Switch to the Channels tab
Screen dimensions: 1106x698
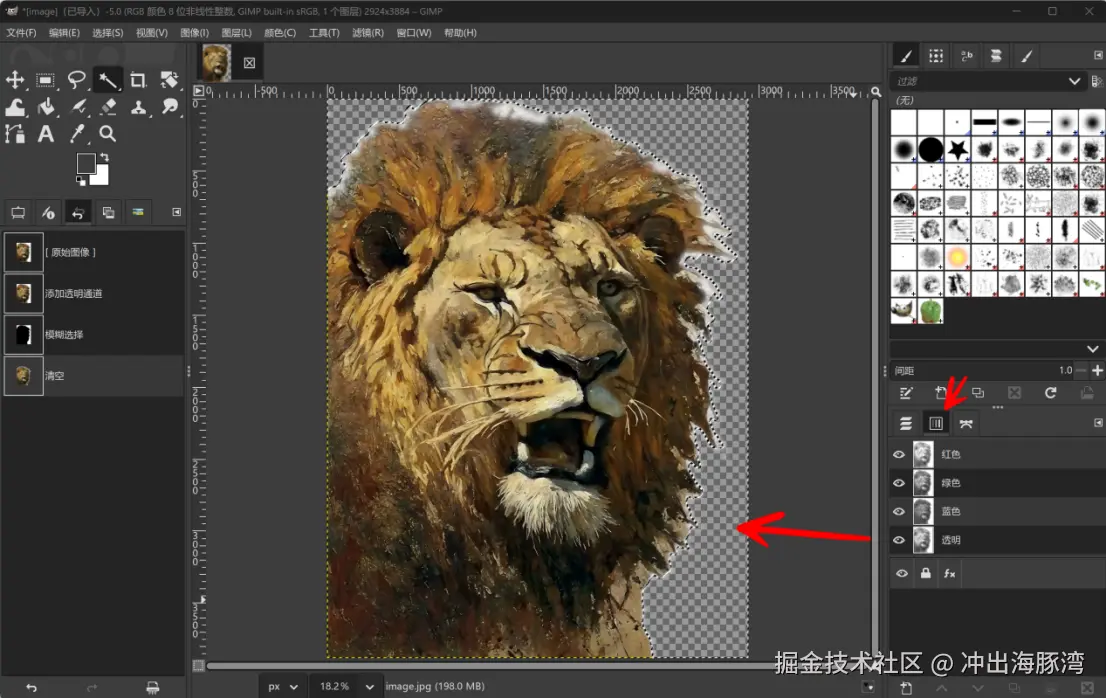[x=936, y=423]
